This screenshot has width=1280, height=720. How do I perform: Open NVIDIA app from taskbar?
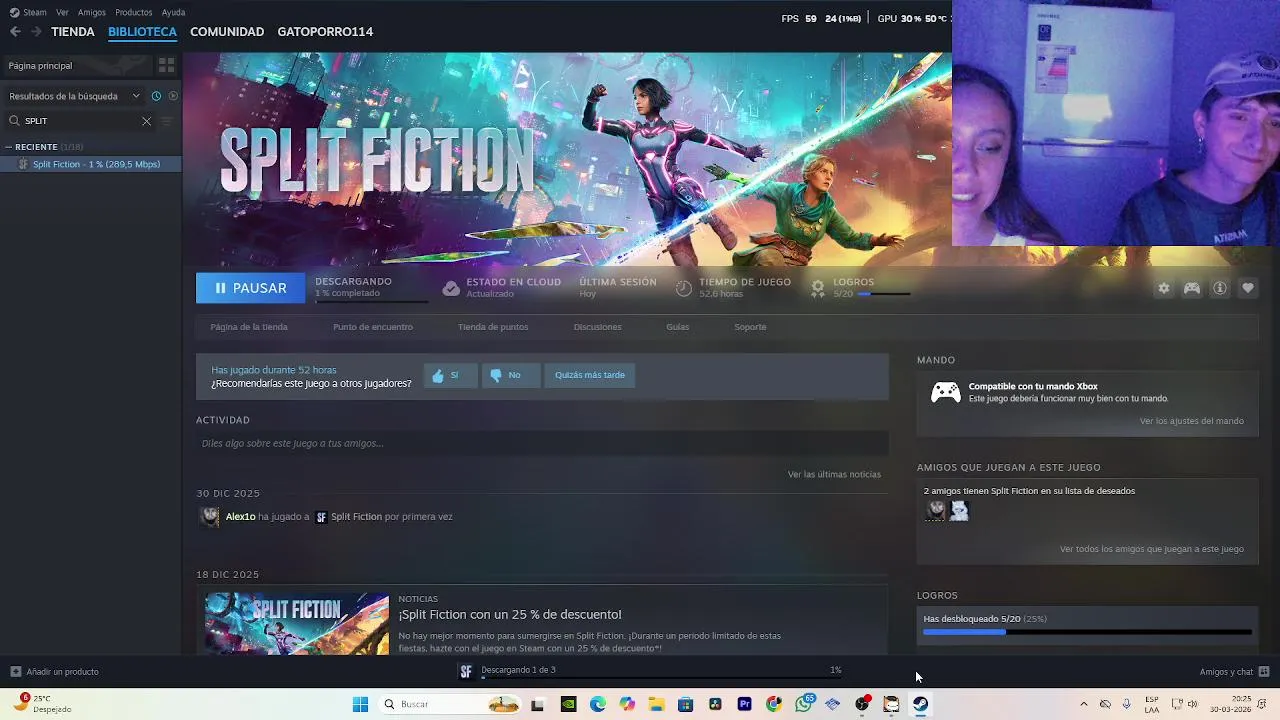(568, 704)
